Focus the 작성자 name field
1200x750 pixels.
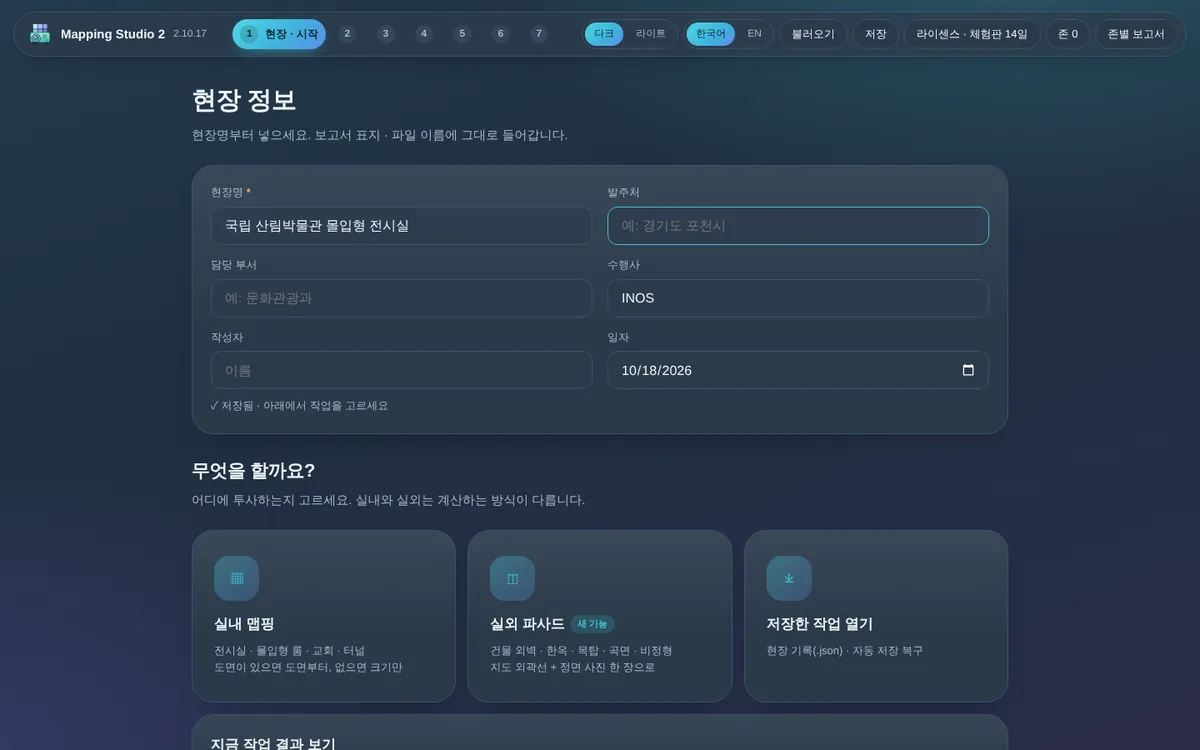click(x=401, y=370)
